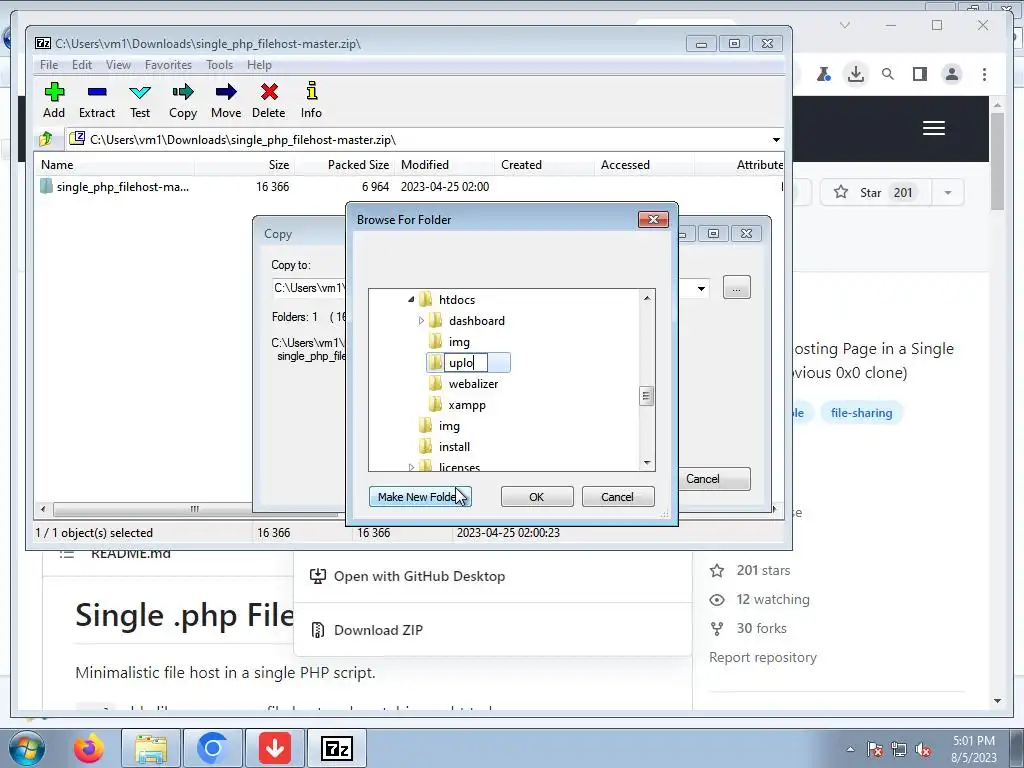1024x768 pixels.
Task: Open File Explorer from the taskbar
Action: click(x=151, y=748)
